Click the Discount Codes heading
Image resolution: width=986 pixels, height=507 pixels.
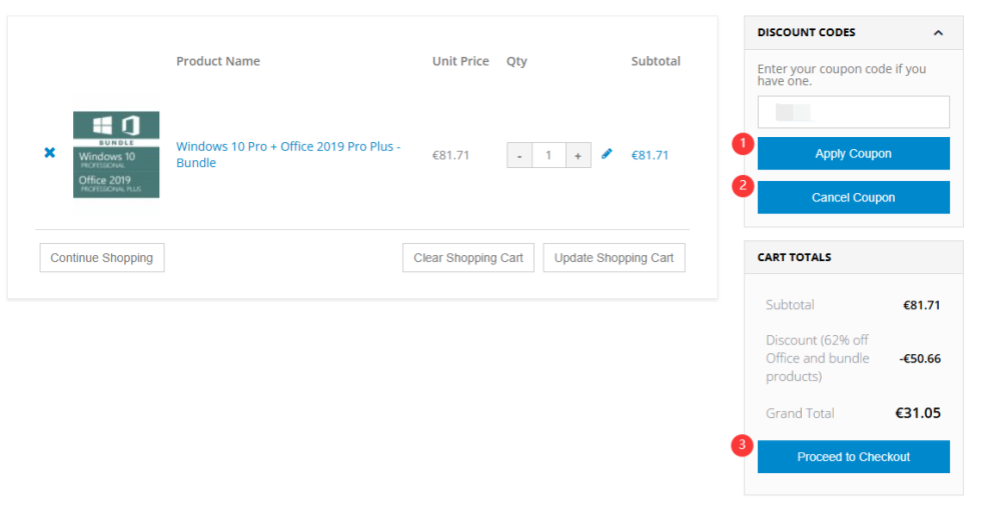click(x=806, y=33)
